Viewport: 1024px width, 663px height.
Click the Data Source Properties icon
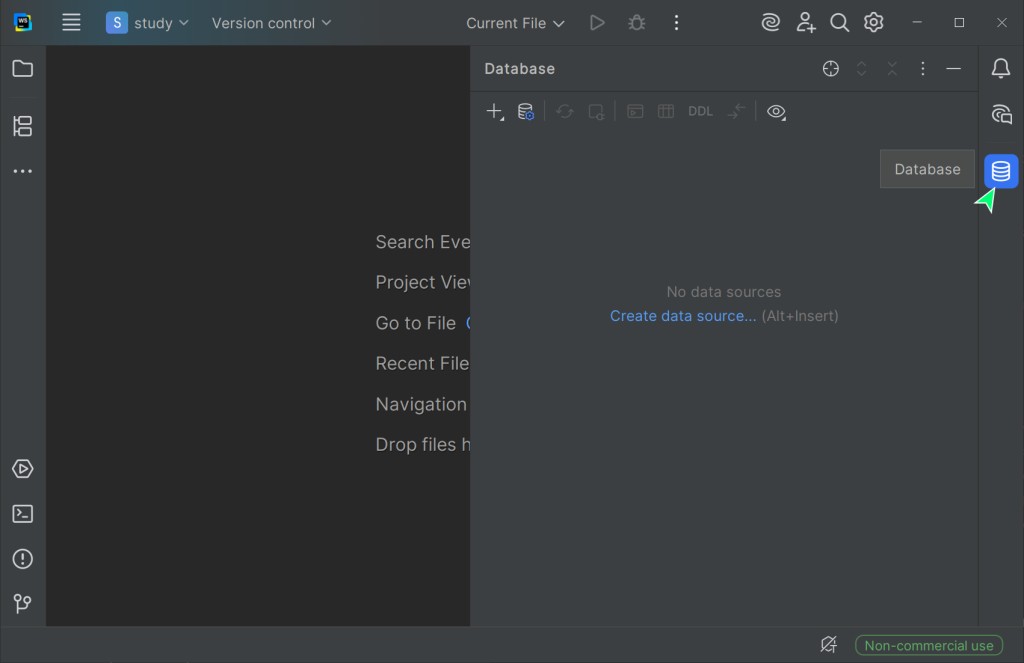point(525,112)
